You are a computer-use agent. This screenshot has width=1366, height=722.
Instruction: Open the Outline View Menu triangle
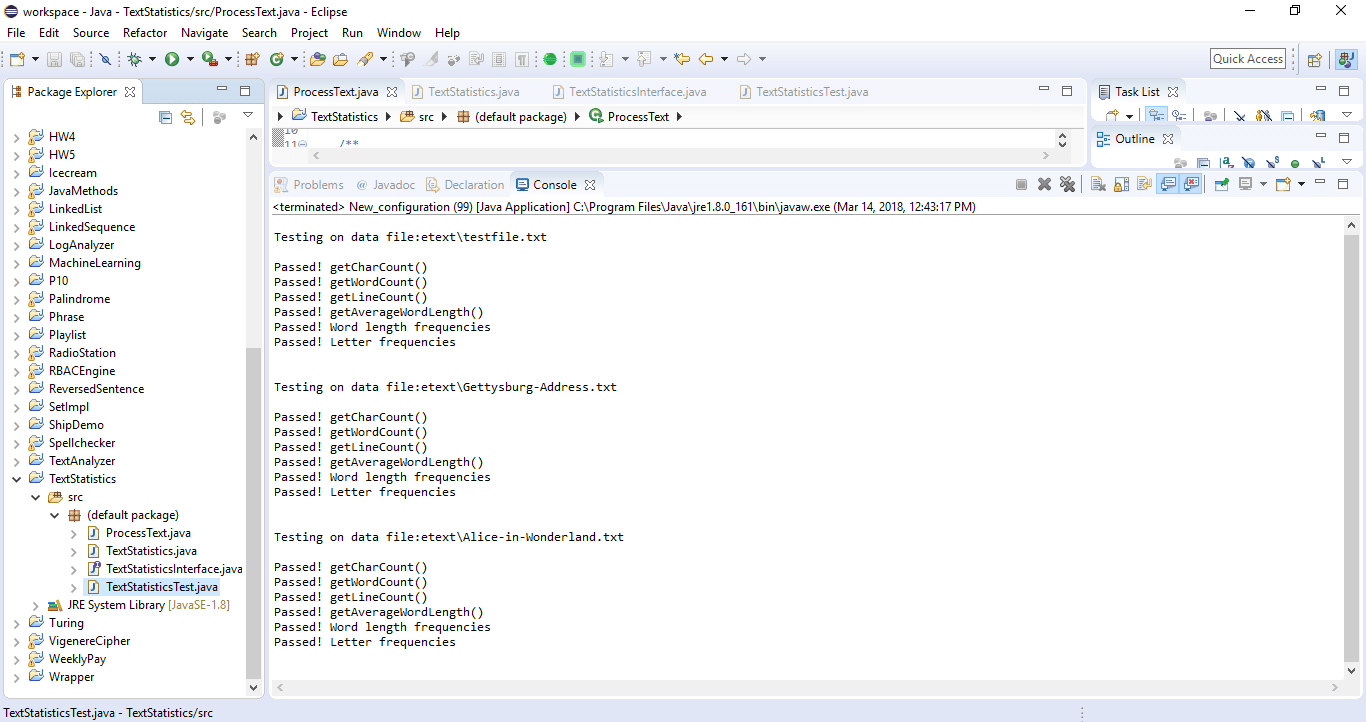(1346, 161)
